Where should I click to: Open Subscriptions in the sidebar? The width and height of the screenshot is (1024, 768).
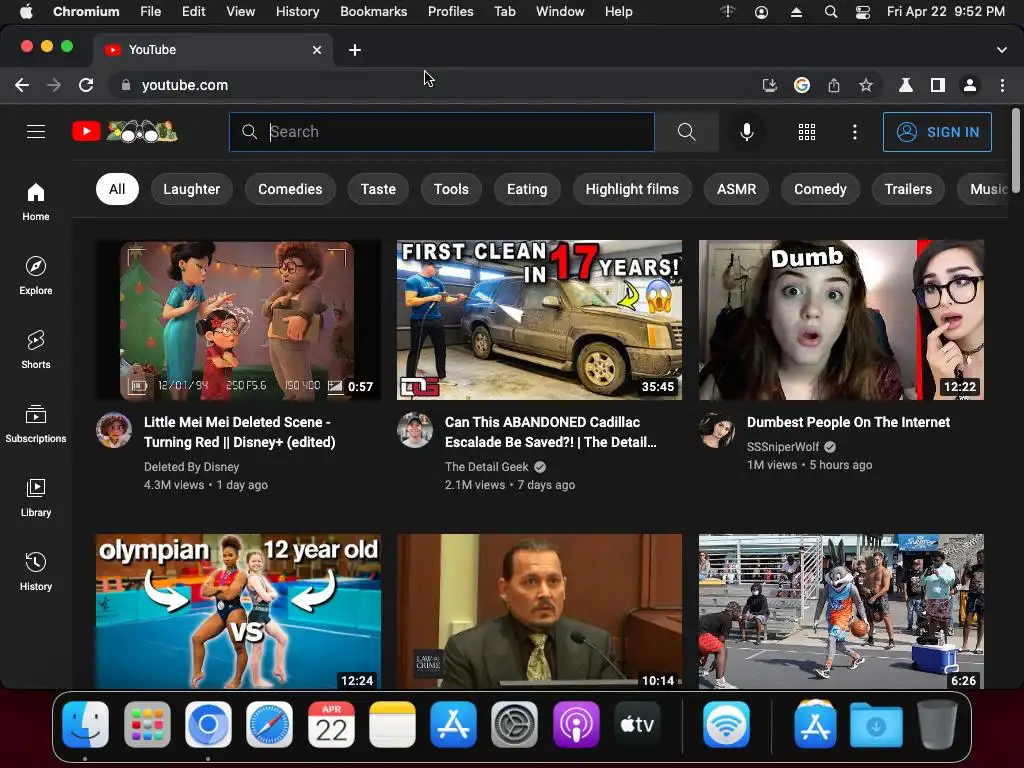36,424
